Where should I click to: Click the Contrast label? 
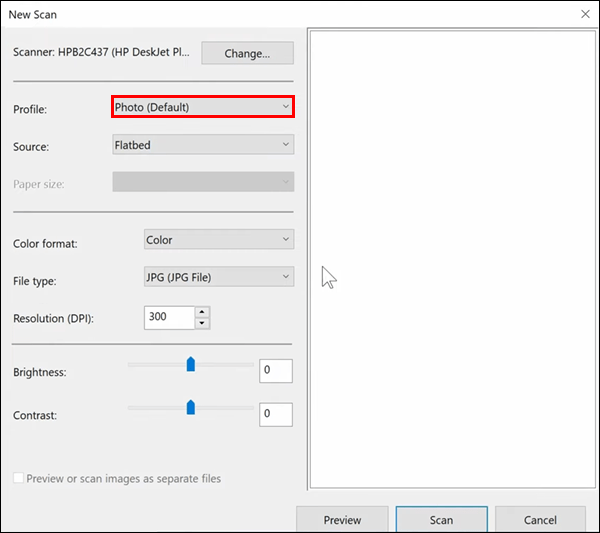[35, 416]
